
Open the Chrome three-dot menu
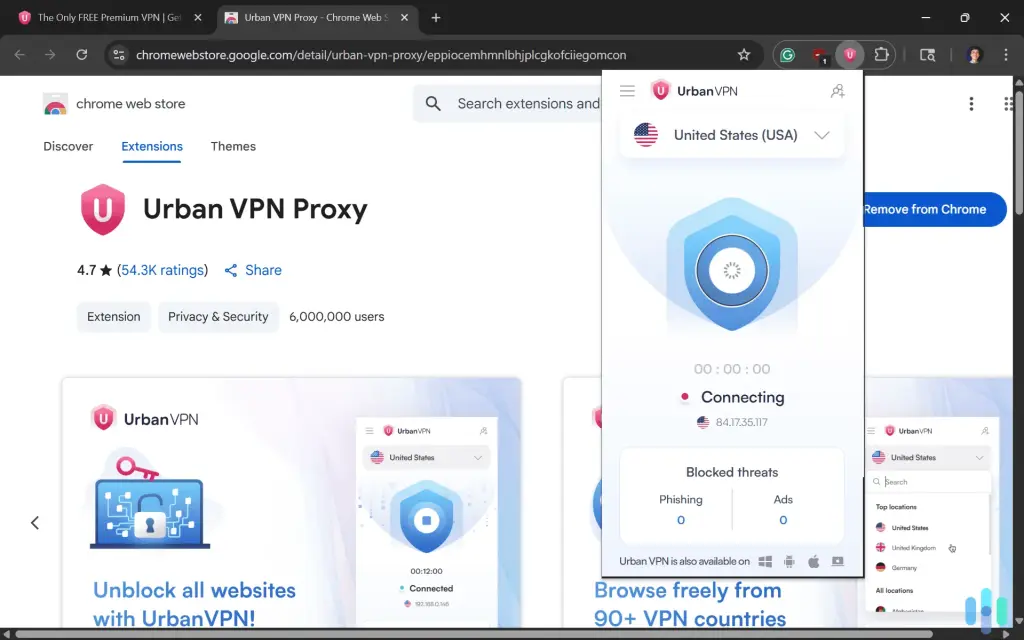click(1006, 55)
